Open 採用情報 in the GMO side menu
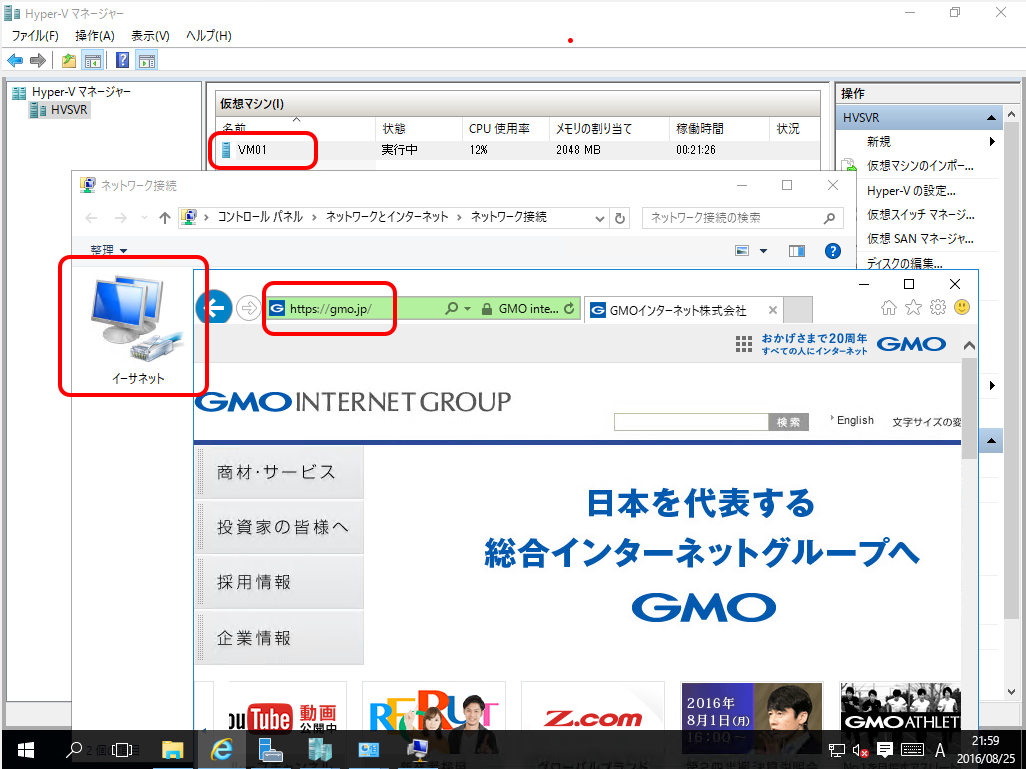The height and width of the screenshot is (769, 1026). click(279, 582)
